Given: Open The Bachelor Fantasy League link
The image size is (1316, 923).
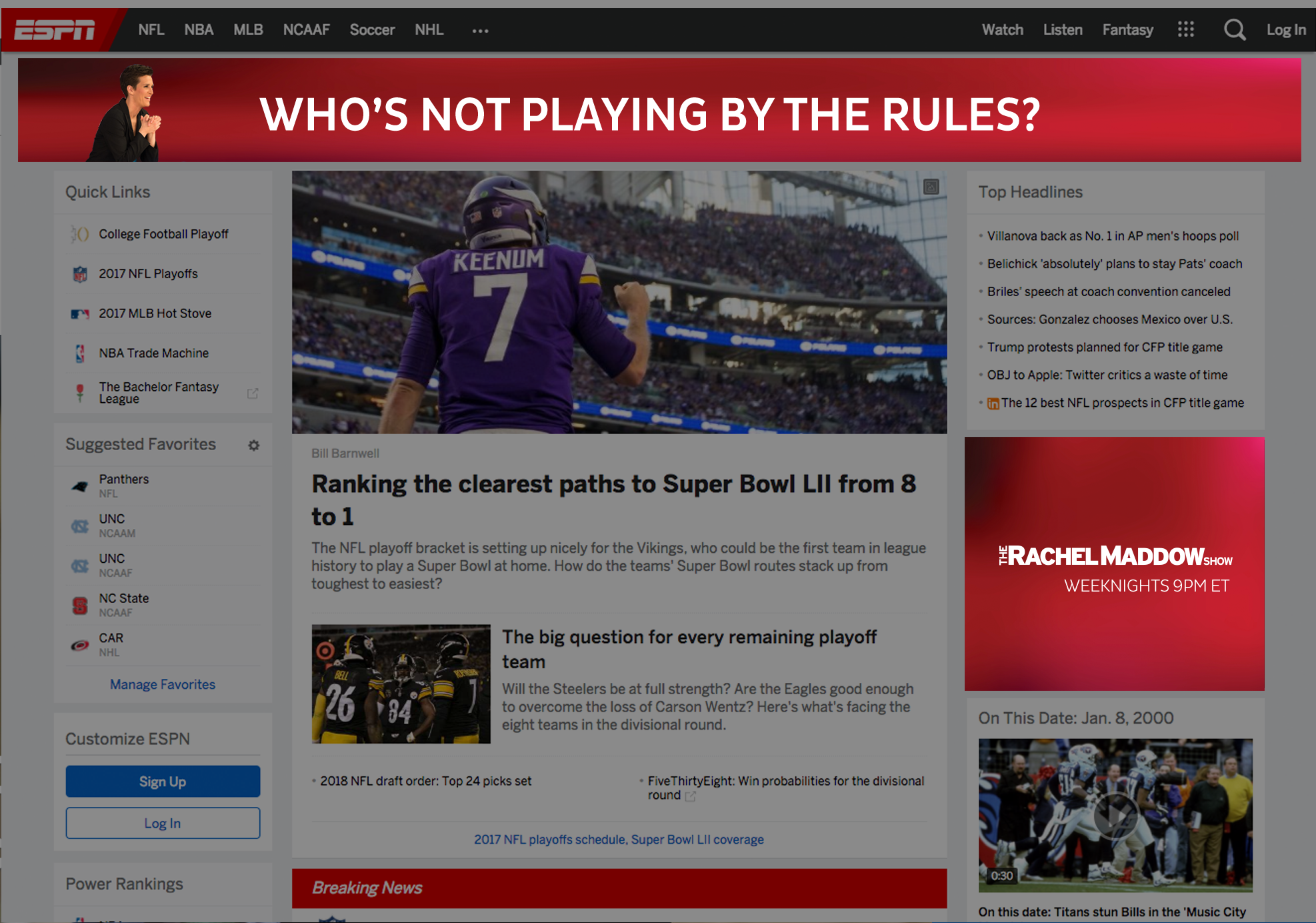Looking at the screenshot, I should pos(159,393).
